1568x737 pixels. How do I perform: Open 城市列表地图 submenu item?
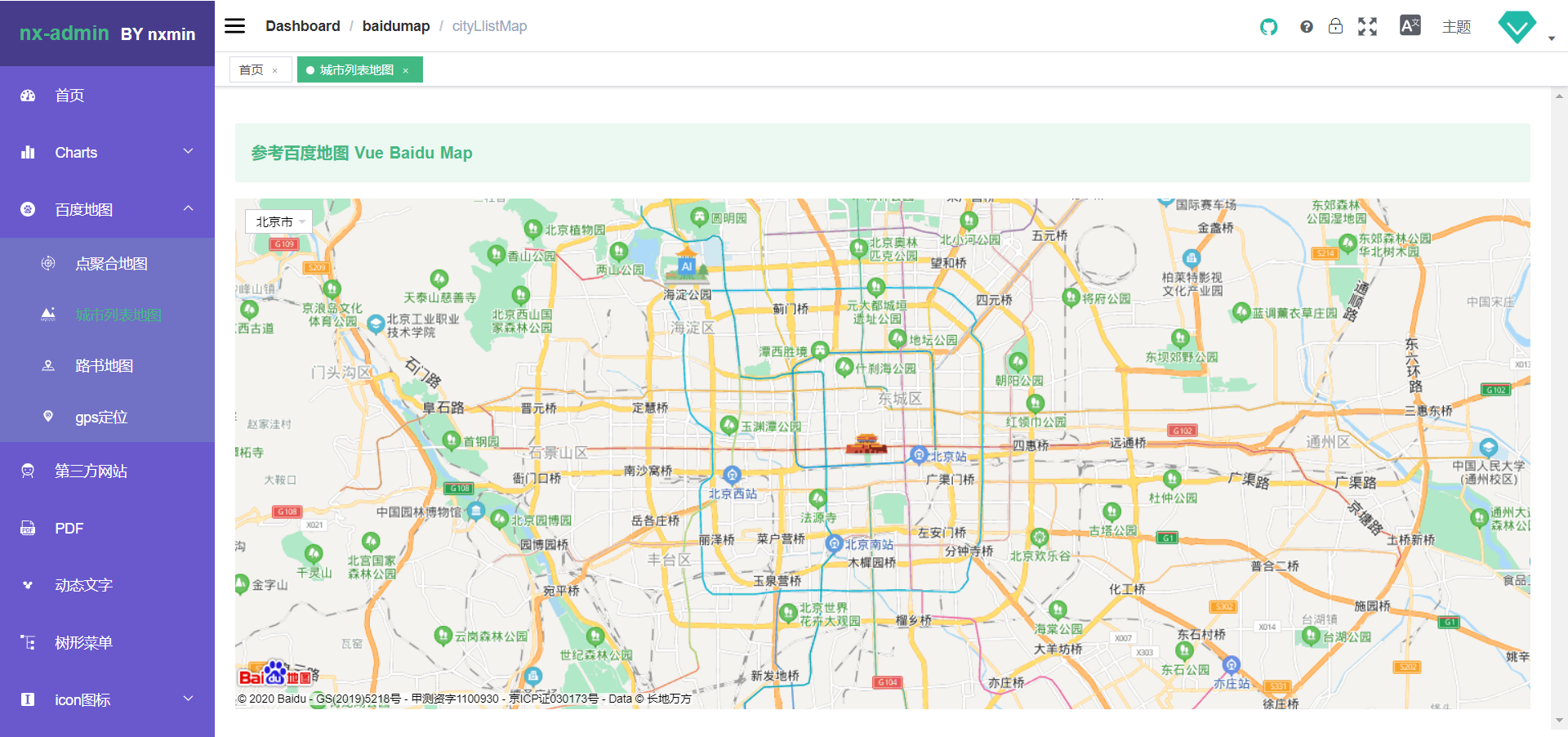(107, 315)
